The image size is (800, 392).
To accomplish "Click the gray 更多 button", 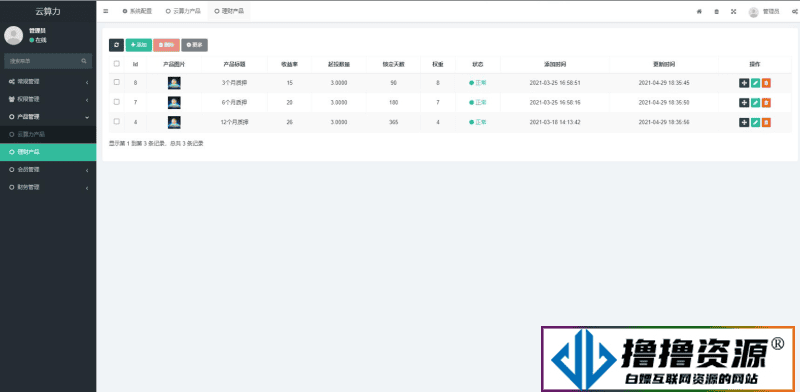I will (x=194, y=45).
